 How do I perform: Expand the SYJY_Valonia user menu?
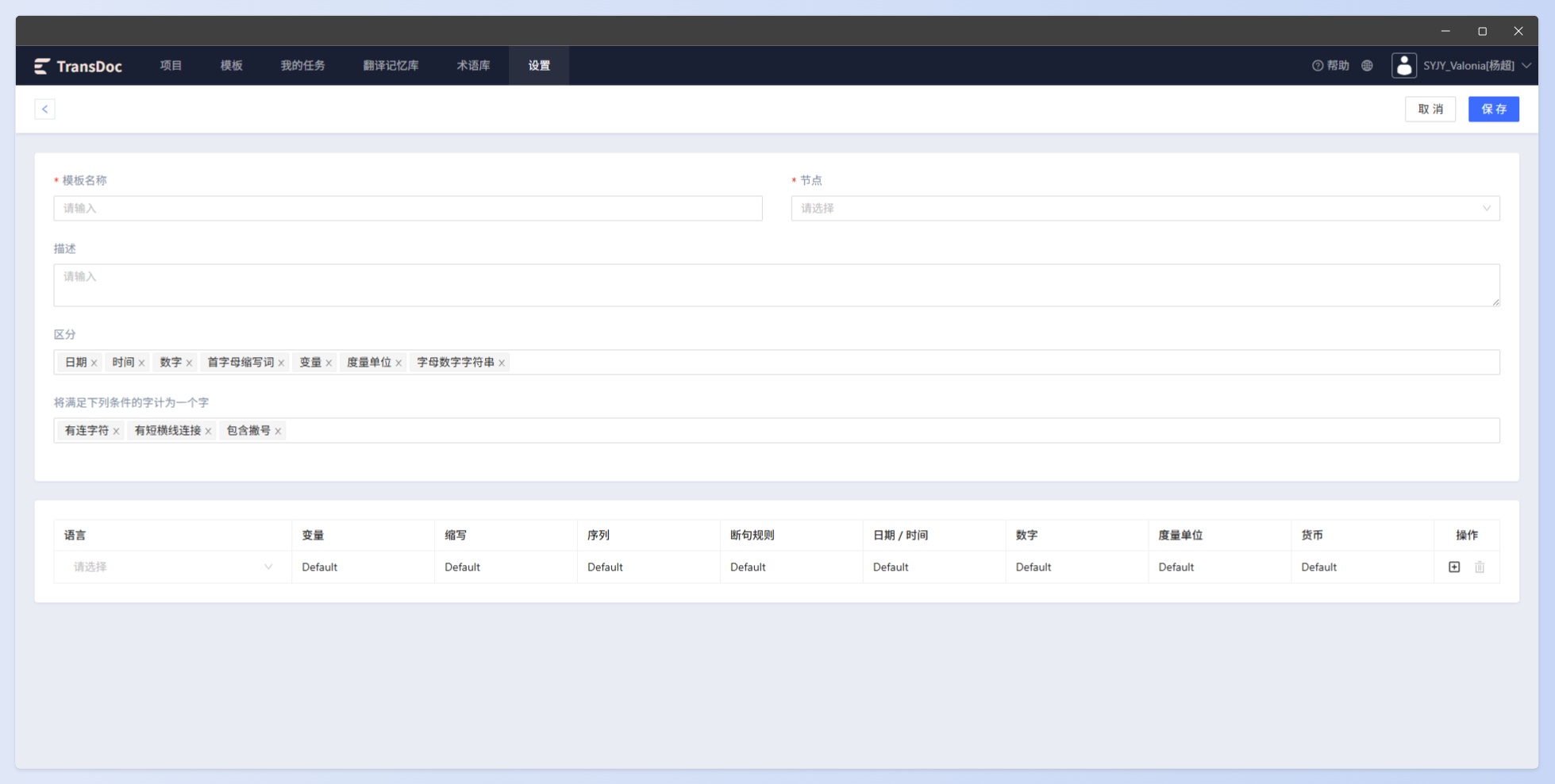click(x=1526, y=66)
